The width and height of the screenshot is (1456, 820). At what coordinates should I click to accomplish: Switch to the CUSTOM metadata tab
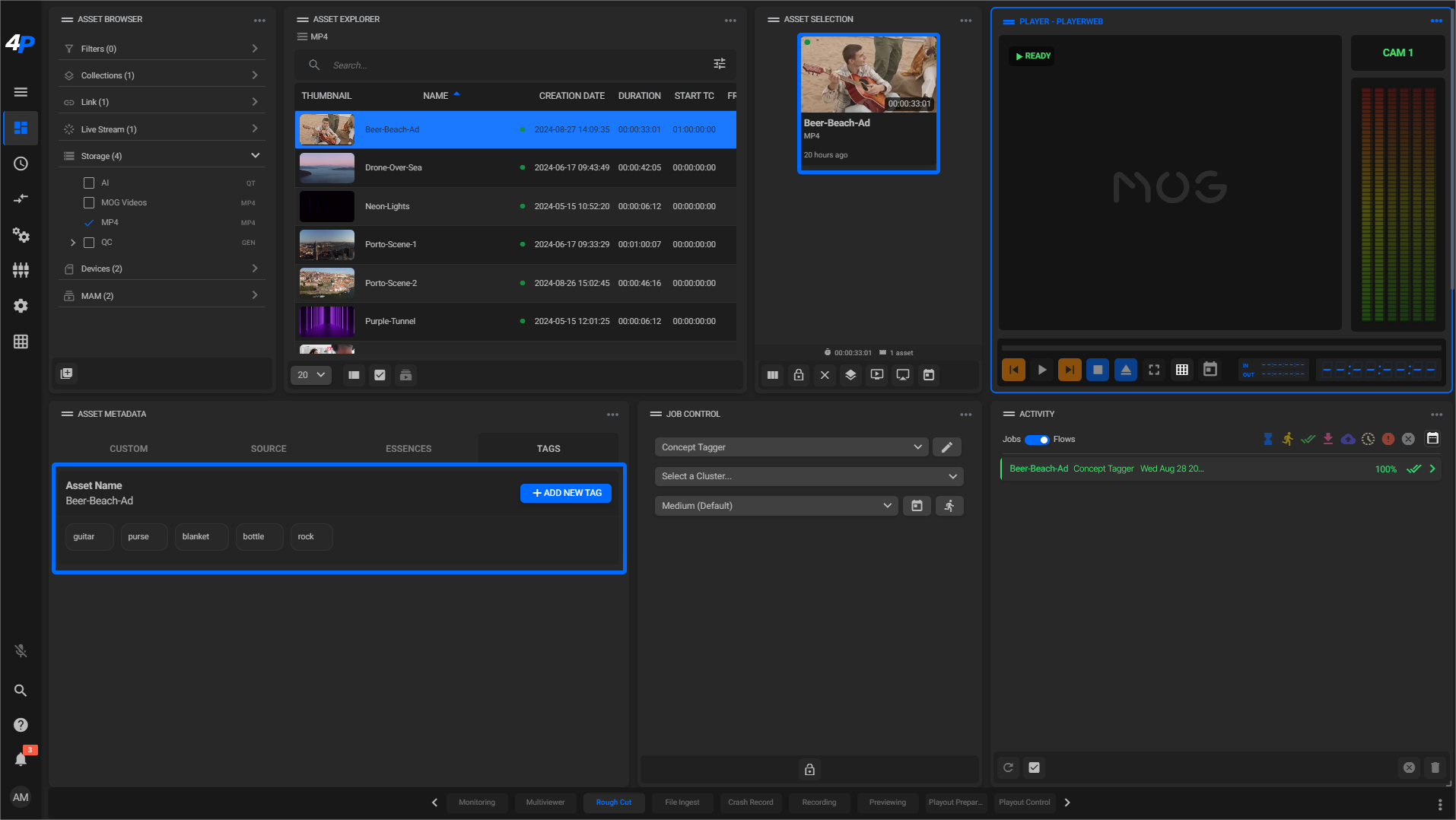coord(129,449)
